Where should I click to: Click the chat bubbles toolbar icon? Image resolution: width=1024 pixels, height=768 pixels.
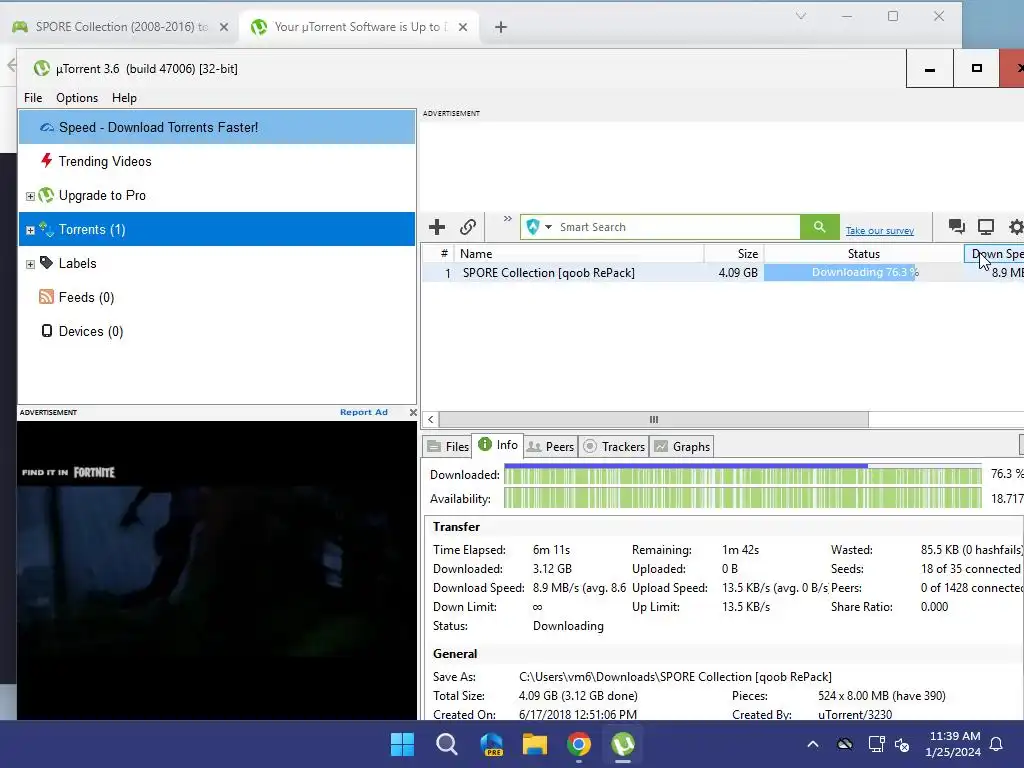tap(957, 227)
